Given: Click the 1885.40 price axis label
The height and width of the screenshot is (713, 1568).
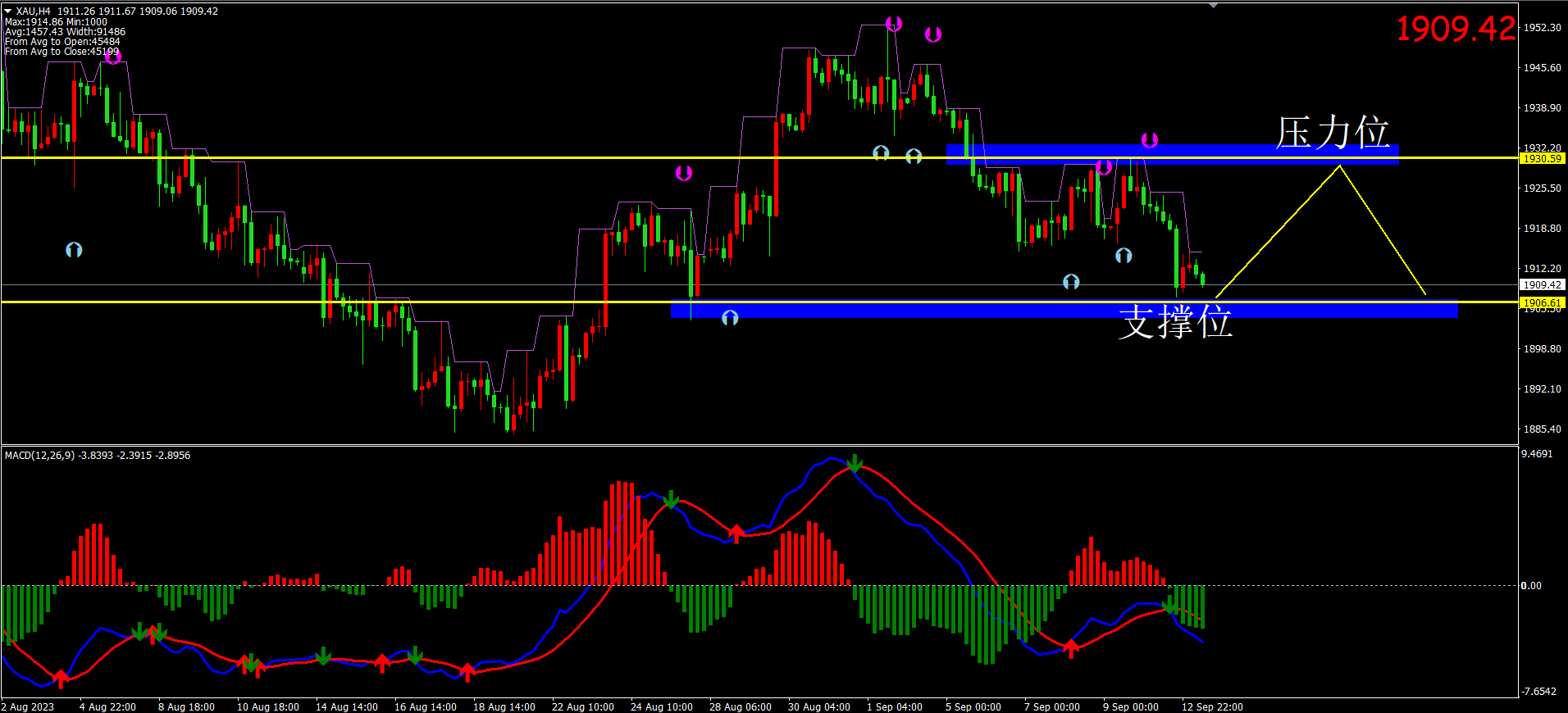Looking at the screenshot, I should point(1543,429).
